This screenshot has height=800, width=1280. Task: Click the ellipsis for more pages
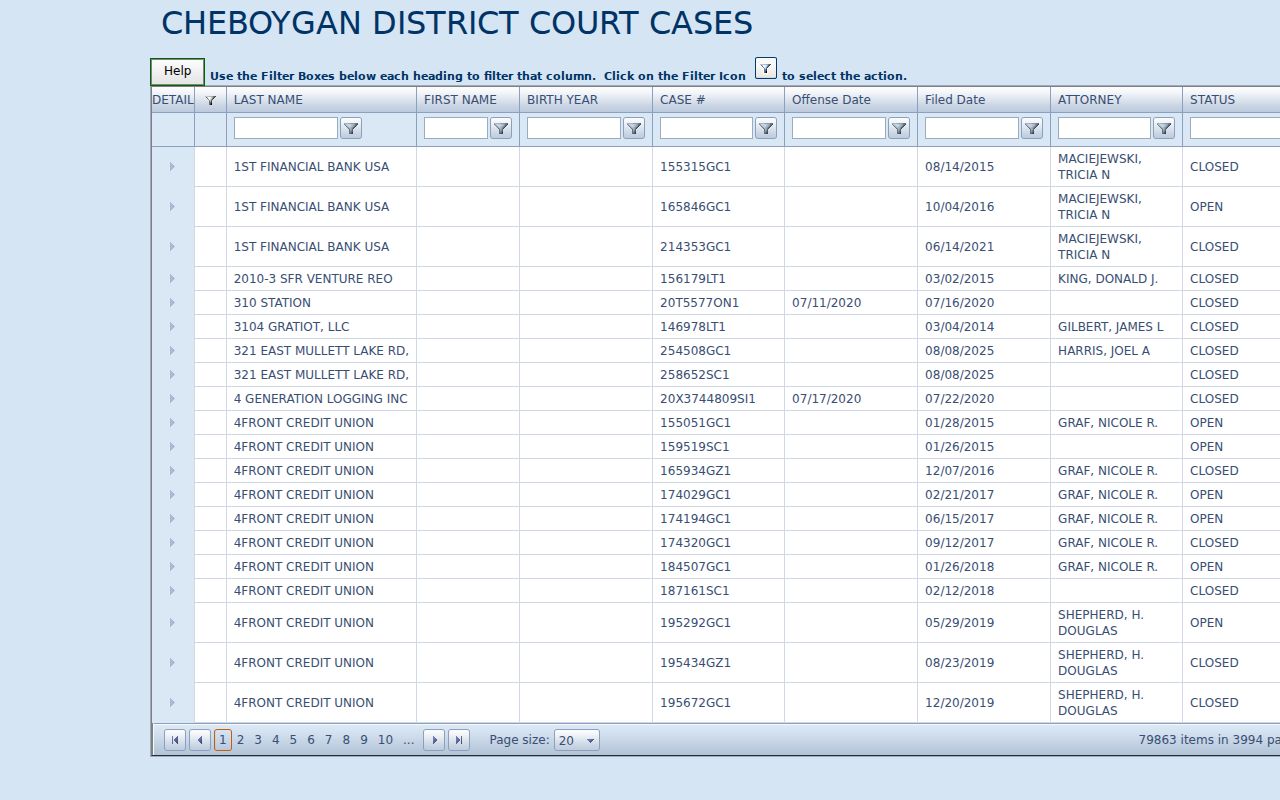click(x=408, y=740)
